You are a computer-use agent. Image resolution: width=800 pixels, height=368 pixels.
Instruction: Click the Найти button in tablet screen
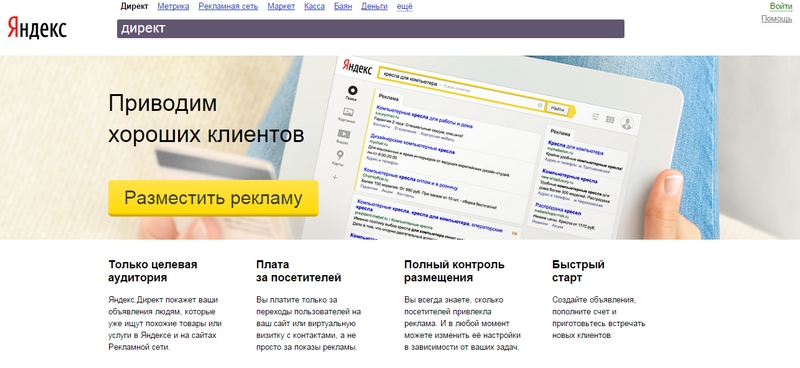click(x=558, y=108)
